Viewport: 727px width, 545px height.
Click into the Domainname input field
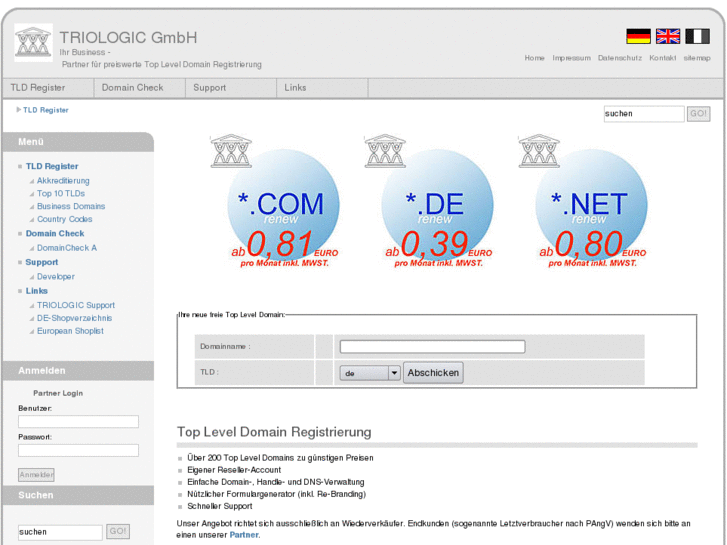click(x=432, y=346)
